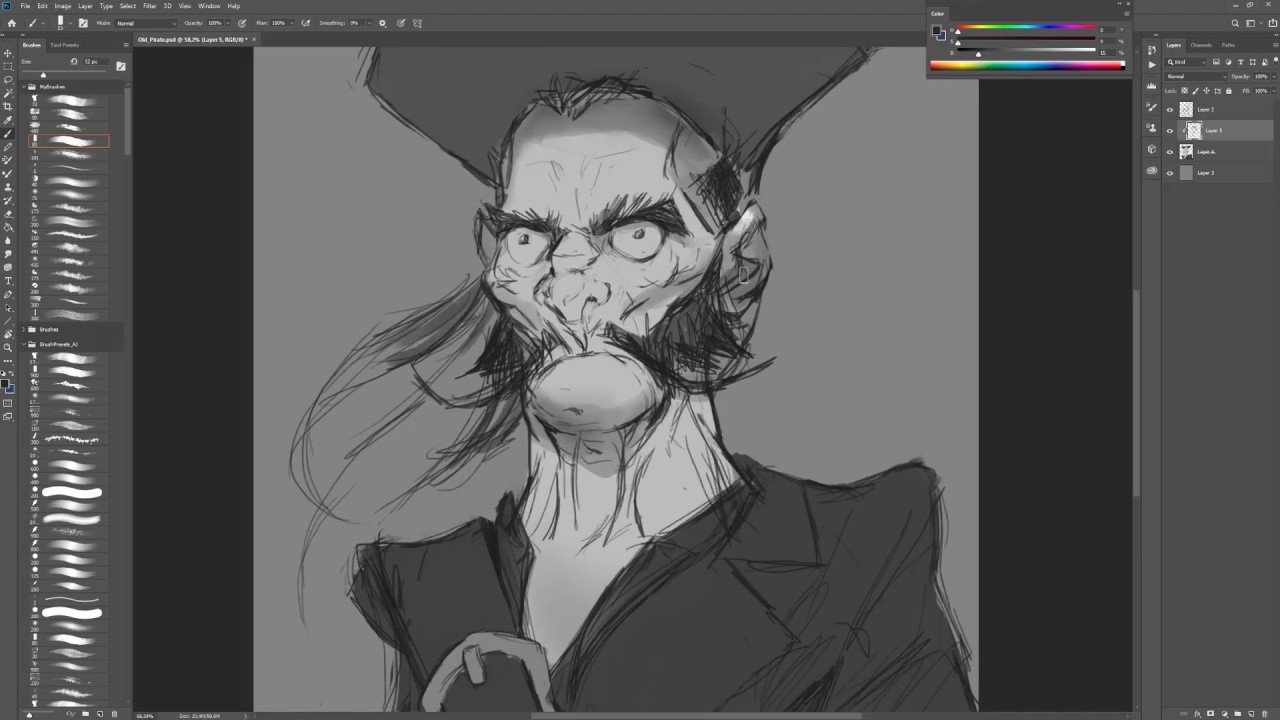Close the Old_Pirate.psd document tab
This screenshot has height=720, width=1280.
pyautogui.click(x=254, y=39)
